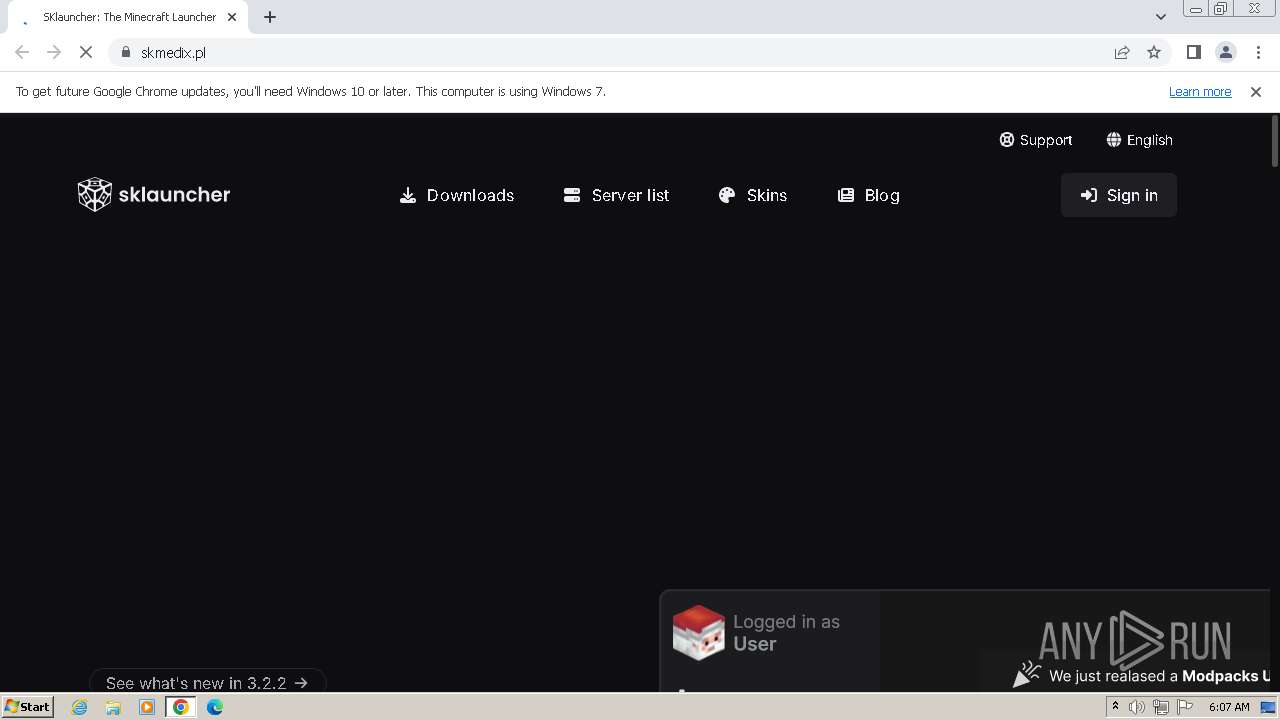Open the Chrome profile avatar

pyautogui.click(x=1226, y=52)
